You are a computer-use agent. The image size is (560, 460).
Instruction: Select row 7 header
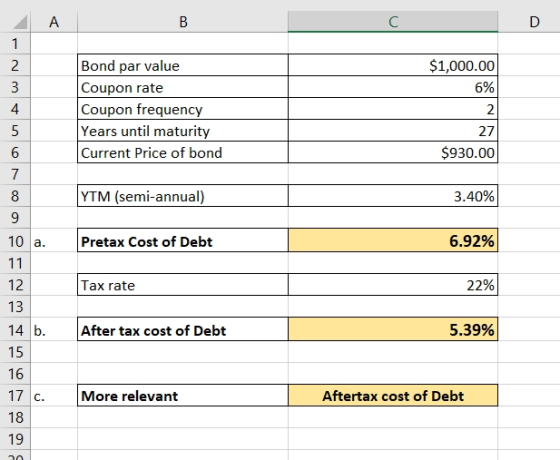[x=15, y=174]
